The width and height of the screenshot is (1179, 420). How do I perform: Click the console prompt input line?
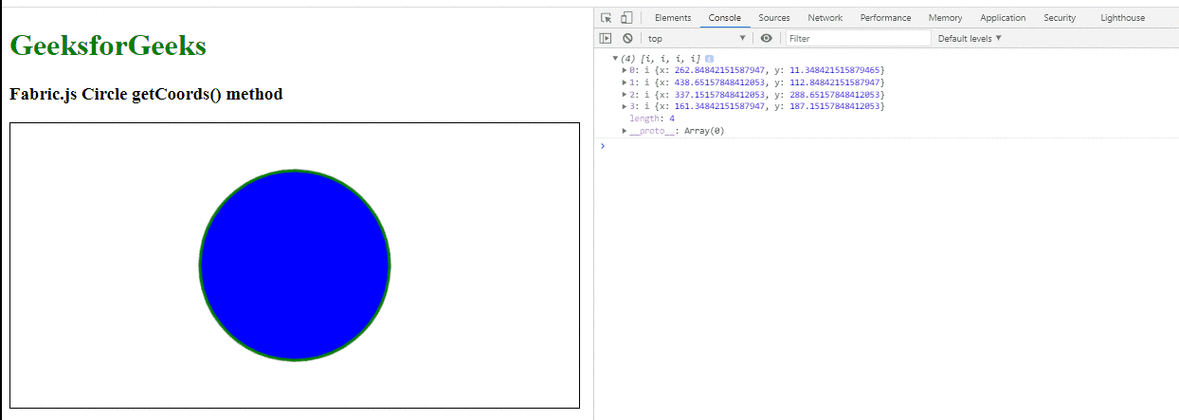tap(880, 146)
